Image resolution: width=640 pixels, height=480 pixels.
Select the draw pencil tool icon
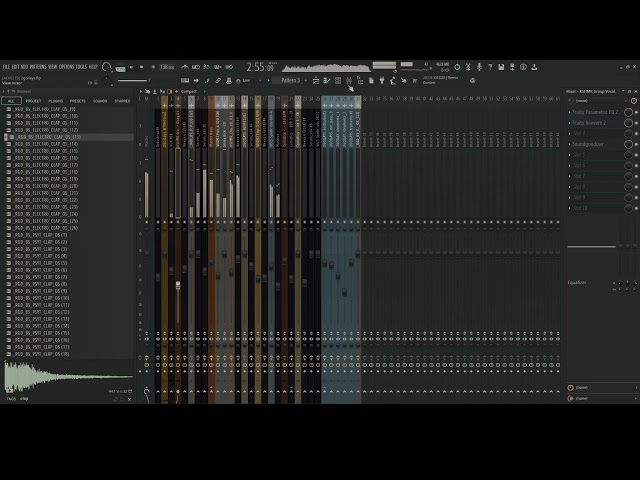click(207, 80)
